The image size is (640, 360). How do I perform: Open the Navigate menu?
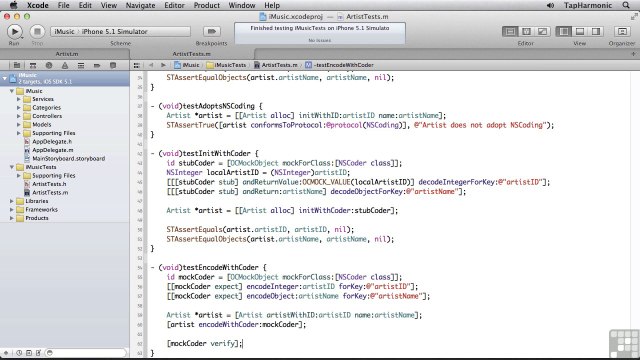pyautogui.click(x=140, y=5)
